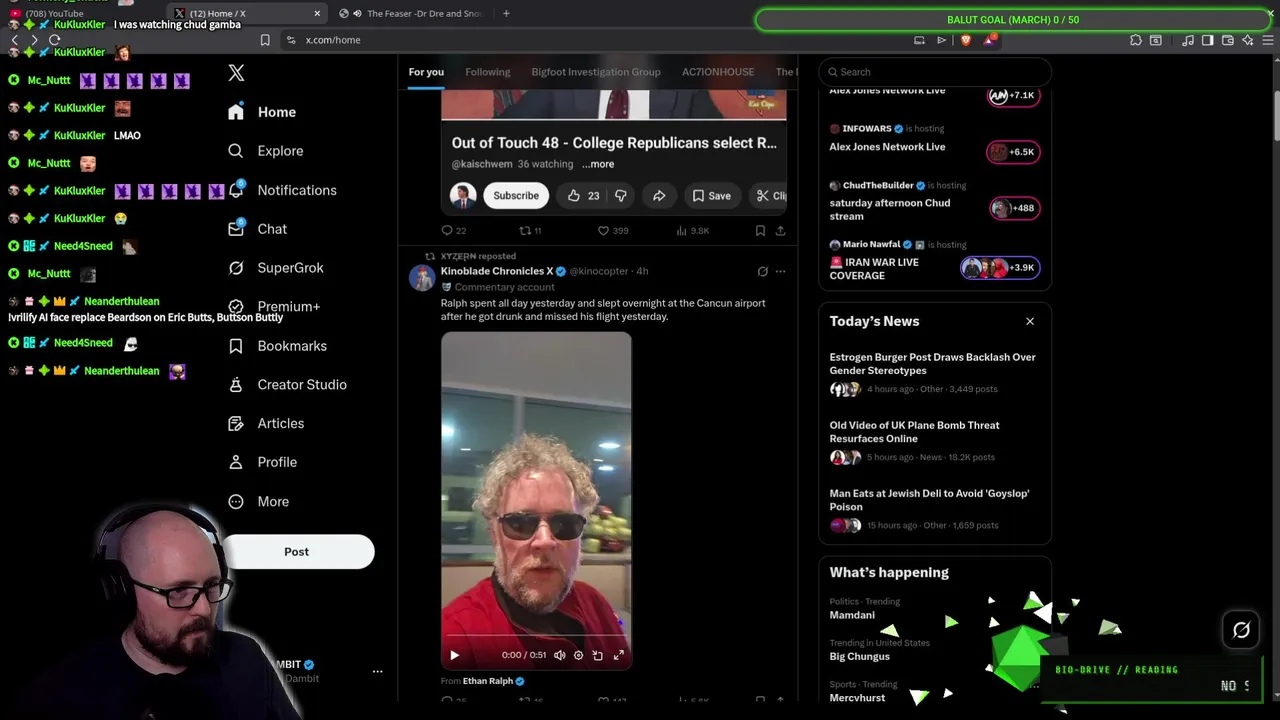Switch to the AC7IONHOUSE tab
This screenshot has width=1280, height=720.
[718, 72]
